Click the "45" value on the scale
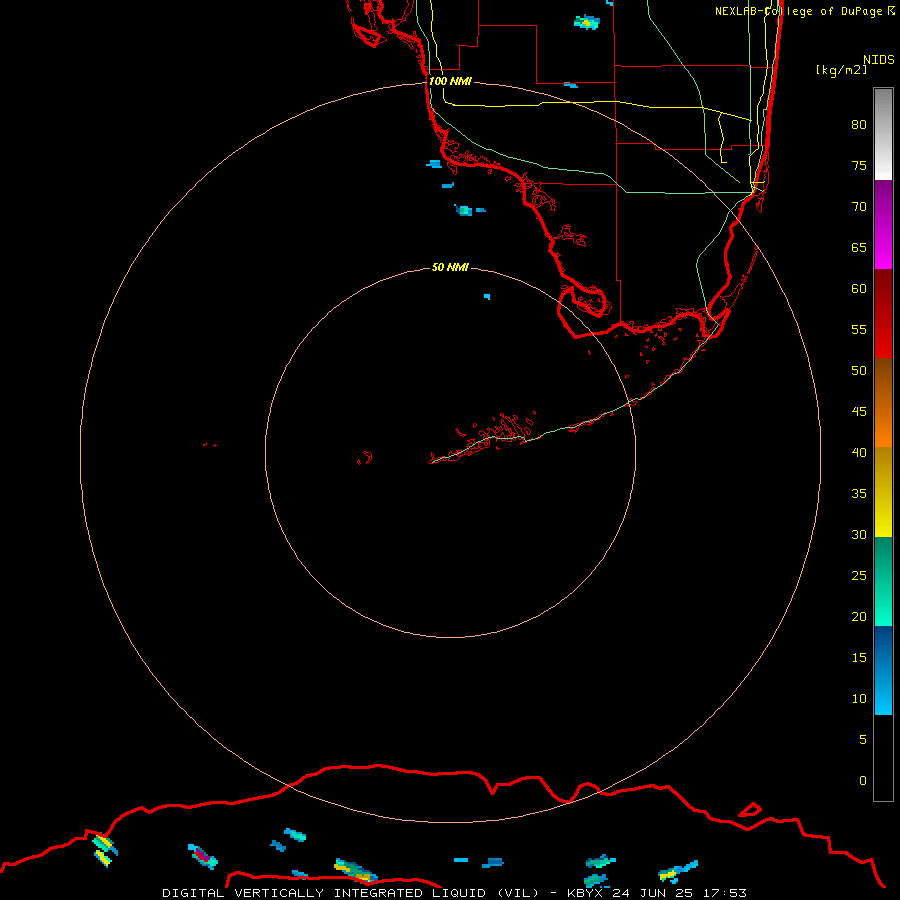900x900 pixels. [859, 412]
